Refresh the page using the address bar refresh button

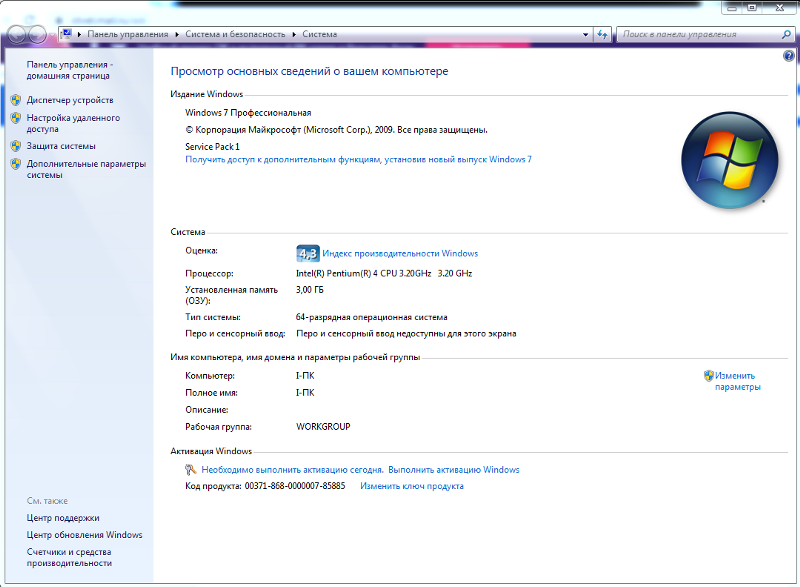[x=603, y=34]
